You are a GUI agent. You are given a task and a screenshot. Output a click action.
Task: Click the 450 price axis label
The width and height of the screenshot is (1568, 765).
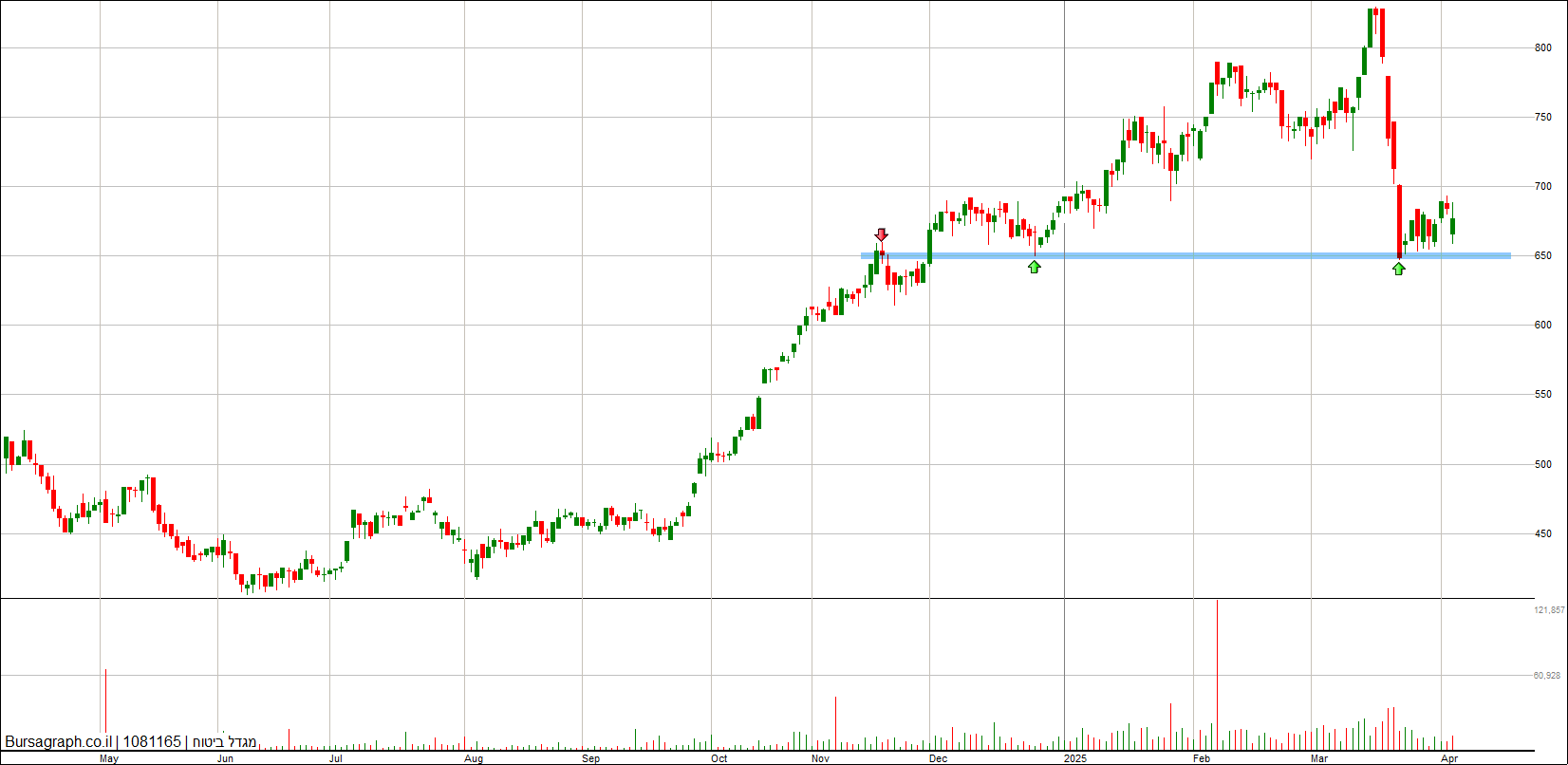click(x=1543, y=533)
